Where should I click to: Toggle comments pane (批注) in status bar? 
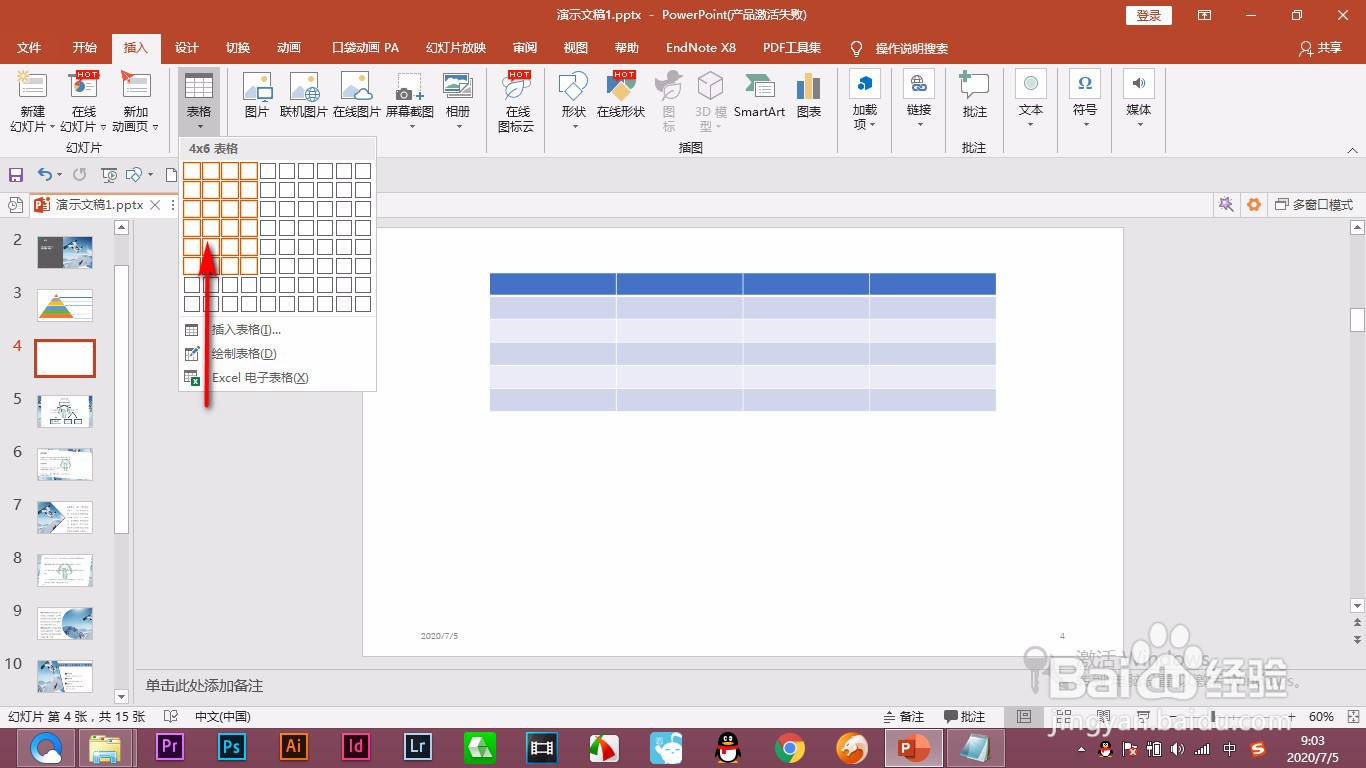pos(964,717)
